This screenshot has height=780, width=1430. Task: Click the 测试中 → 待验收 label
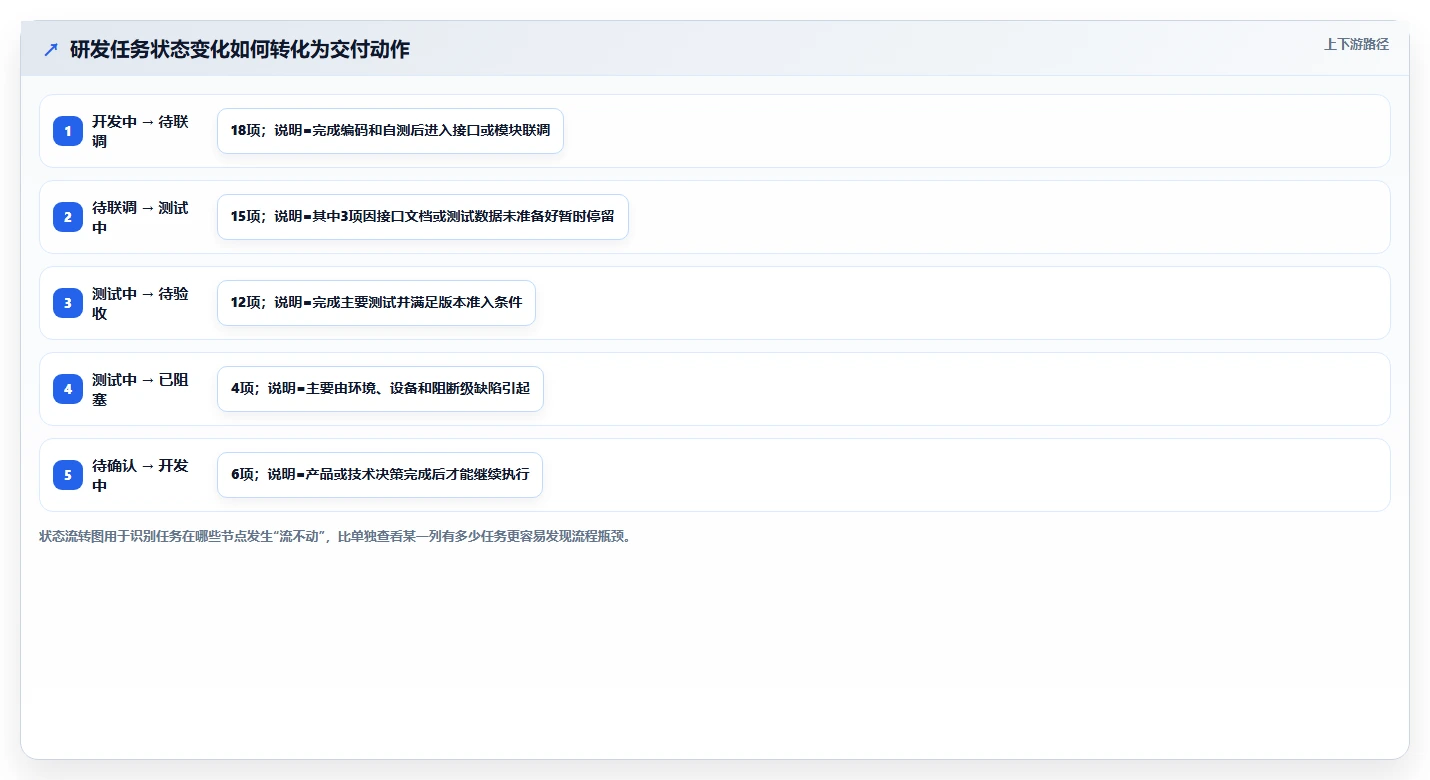coord(140,303)
